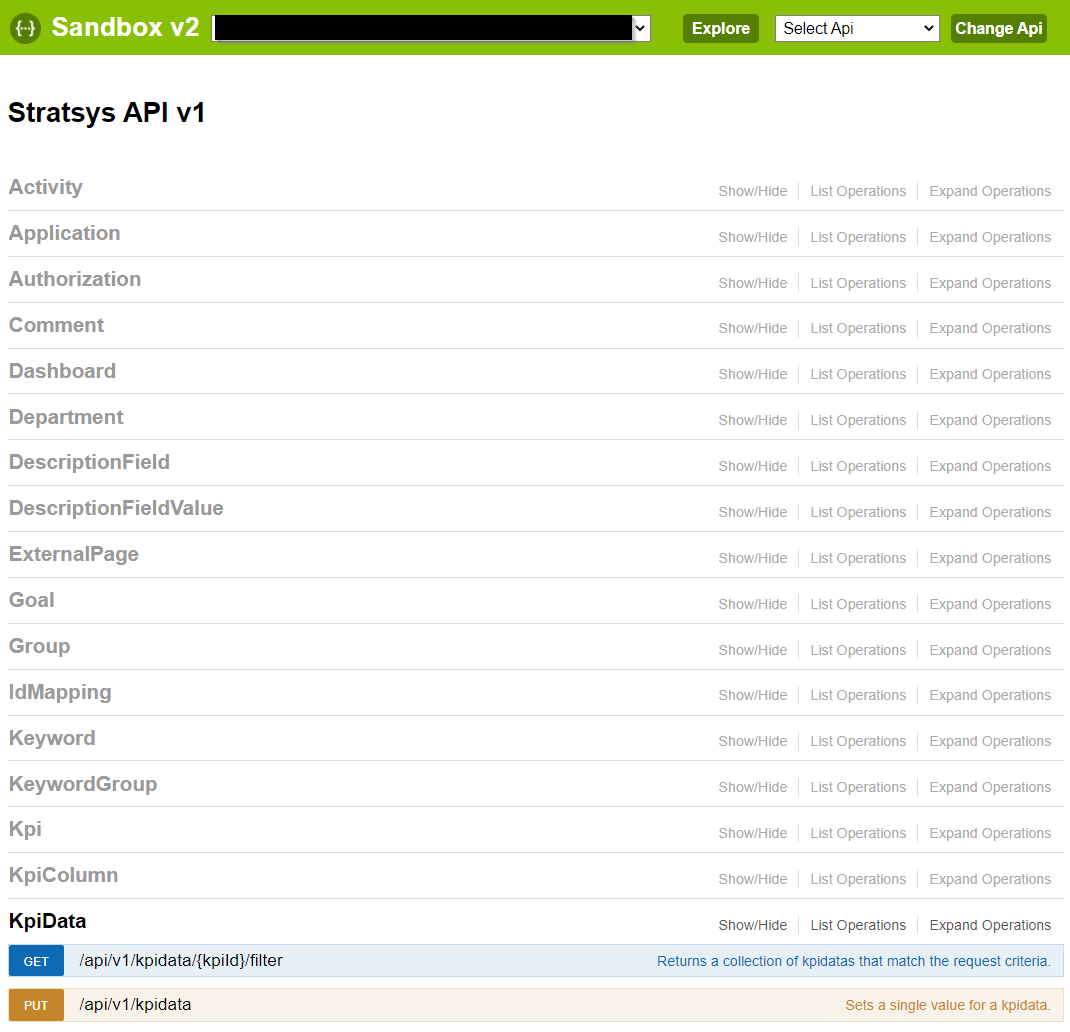Open the redacted URL dropdown arrow

click(640, 28)
